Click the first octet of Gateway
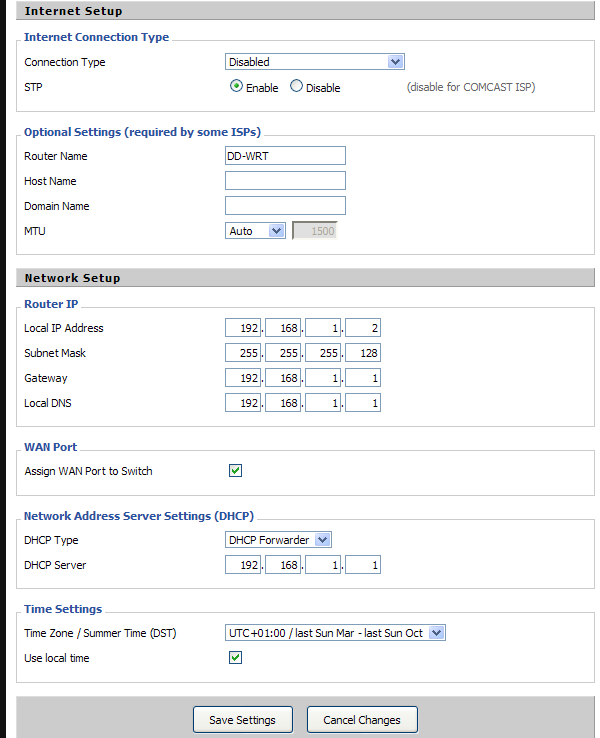 [x=243, y=377]
